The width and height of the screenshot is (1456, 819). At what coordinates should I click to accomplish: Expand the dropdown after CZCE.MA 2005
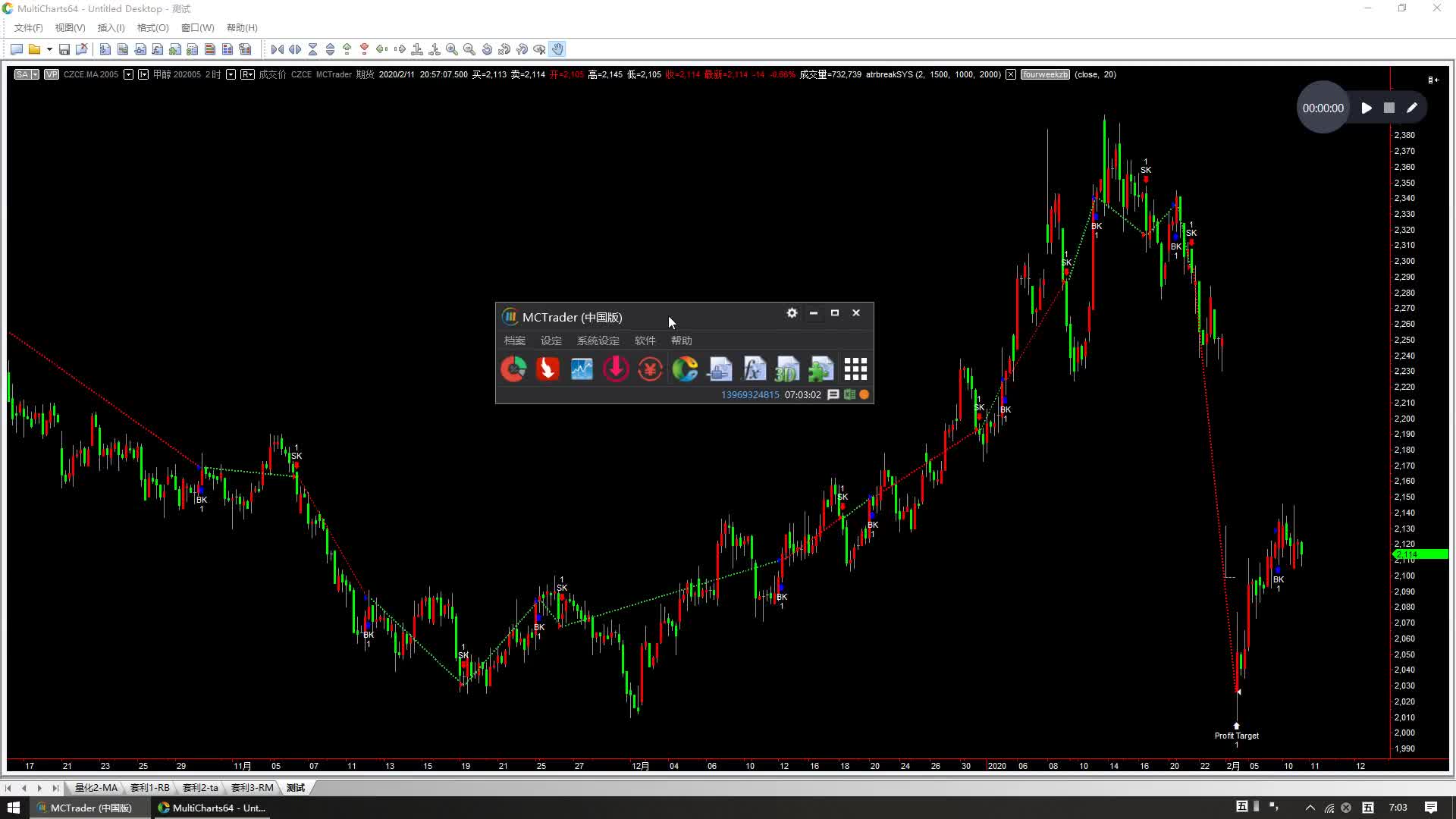[128, 74]
